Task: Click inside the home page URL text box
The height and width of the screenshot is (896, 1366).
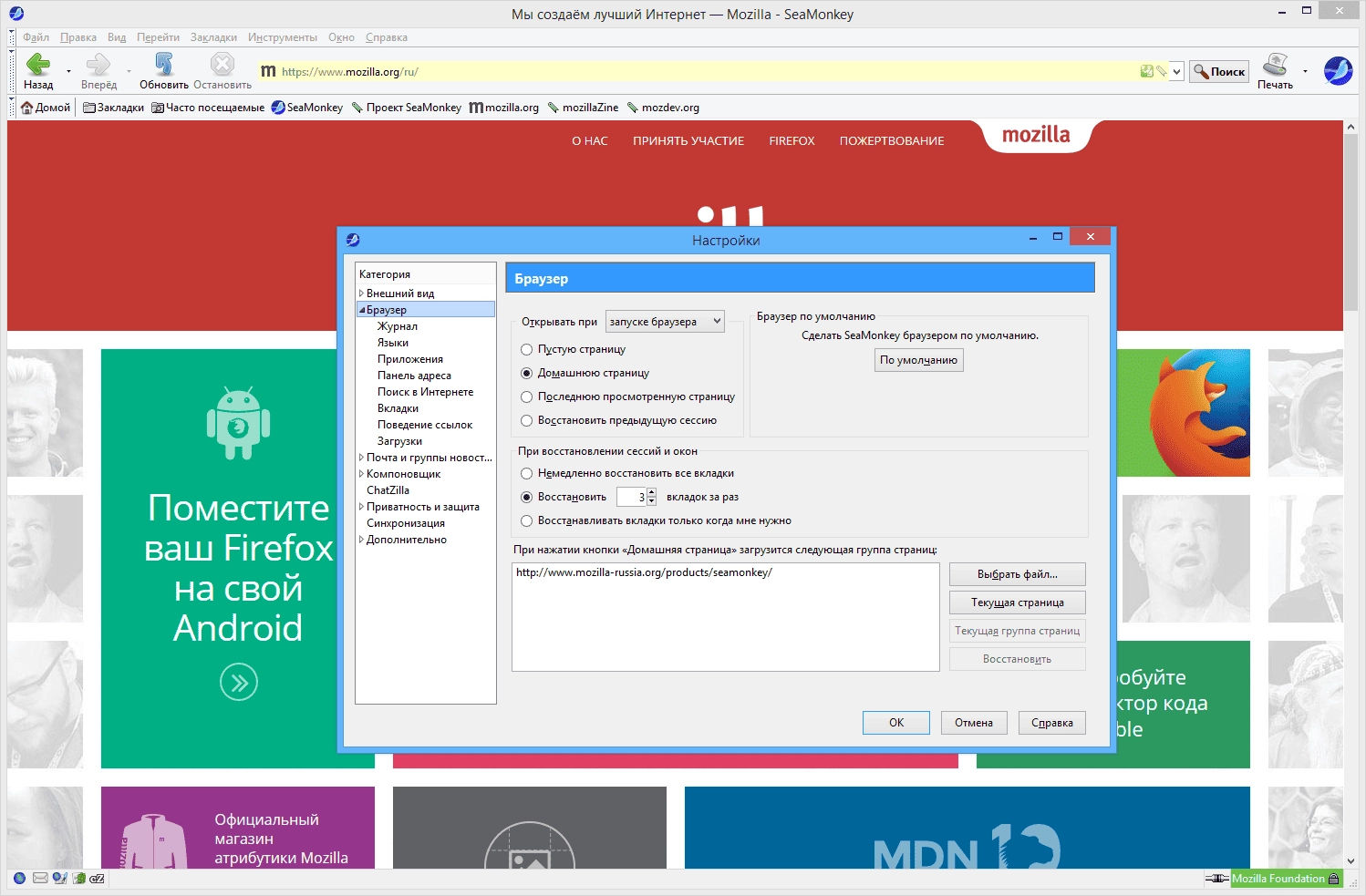Action: (x=726, y=617)
